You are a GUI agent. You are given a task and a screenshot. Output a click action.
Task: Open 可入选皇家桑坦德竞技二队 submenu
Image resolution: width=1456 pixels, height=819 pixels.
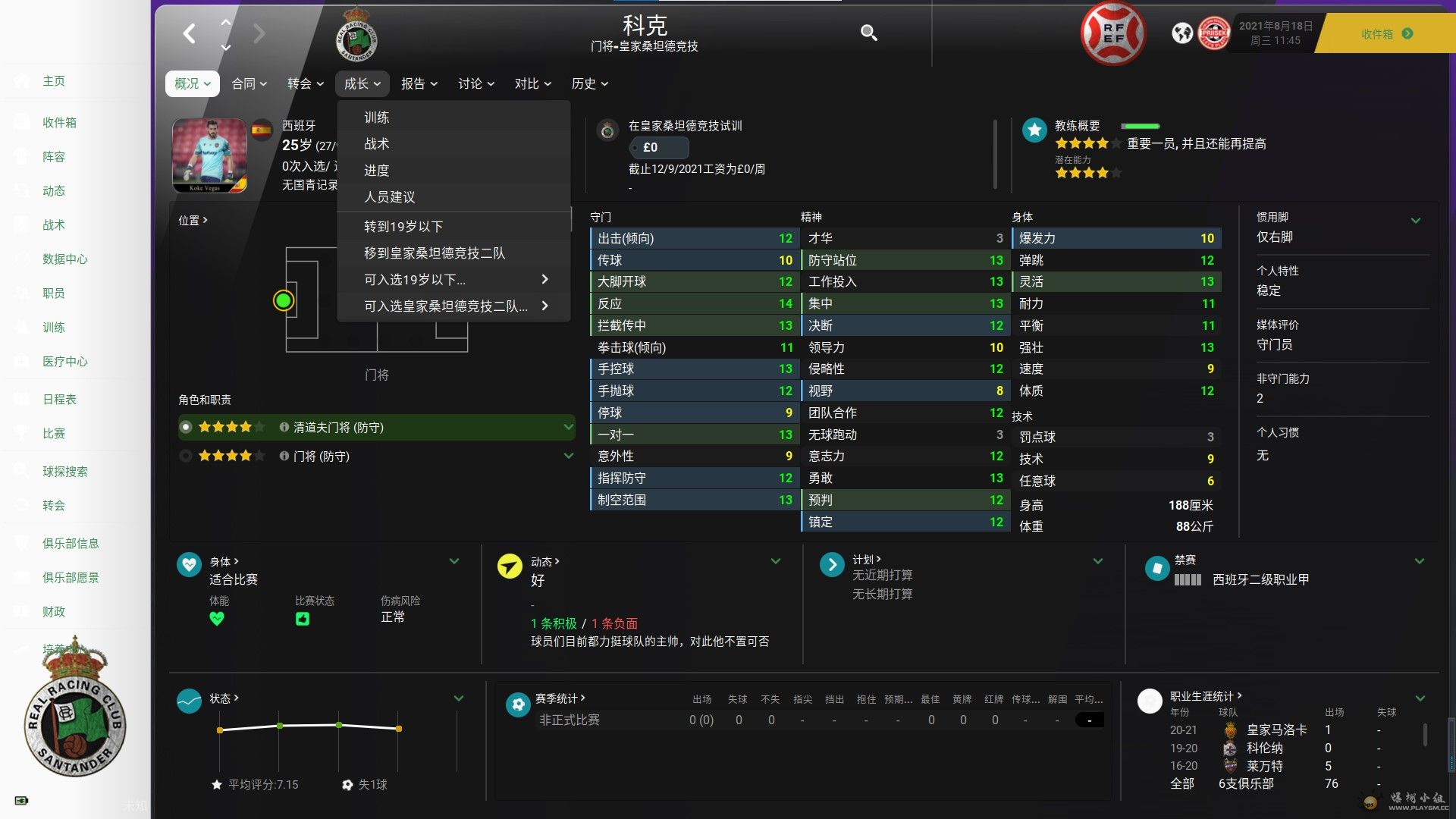[453, 306]
